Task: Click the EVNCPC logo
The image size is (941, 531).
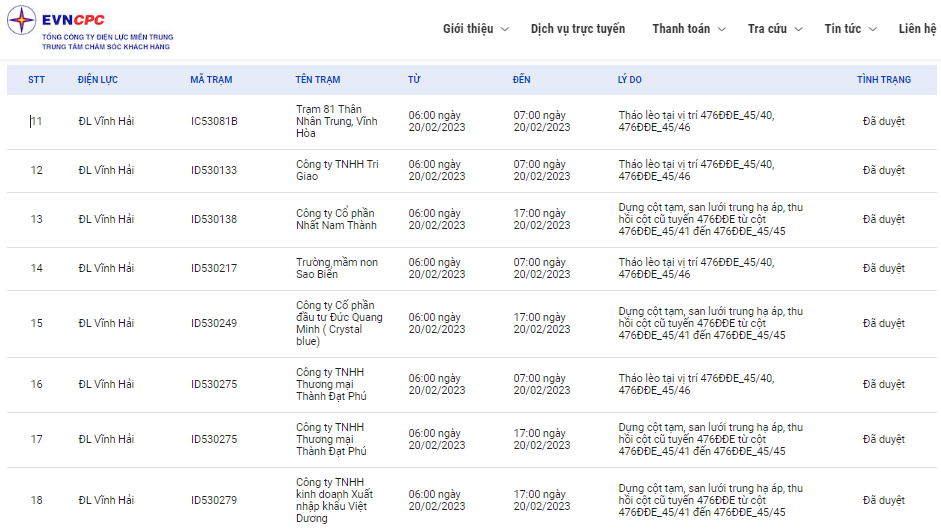Action: (x=90, y=30)
